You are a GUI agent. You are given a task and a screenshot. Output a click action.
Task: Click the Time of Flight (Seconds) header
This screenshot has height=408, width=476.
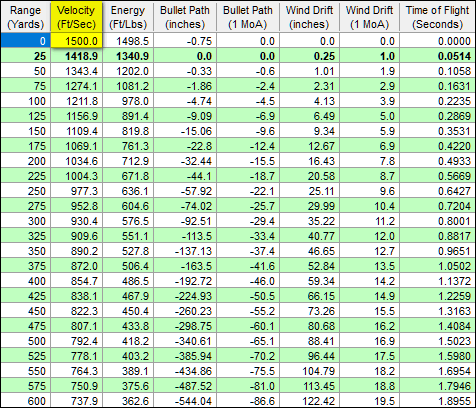coord(437,17)
